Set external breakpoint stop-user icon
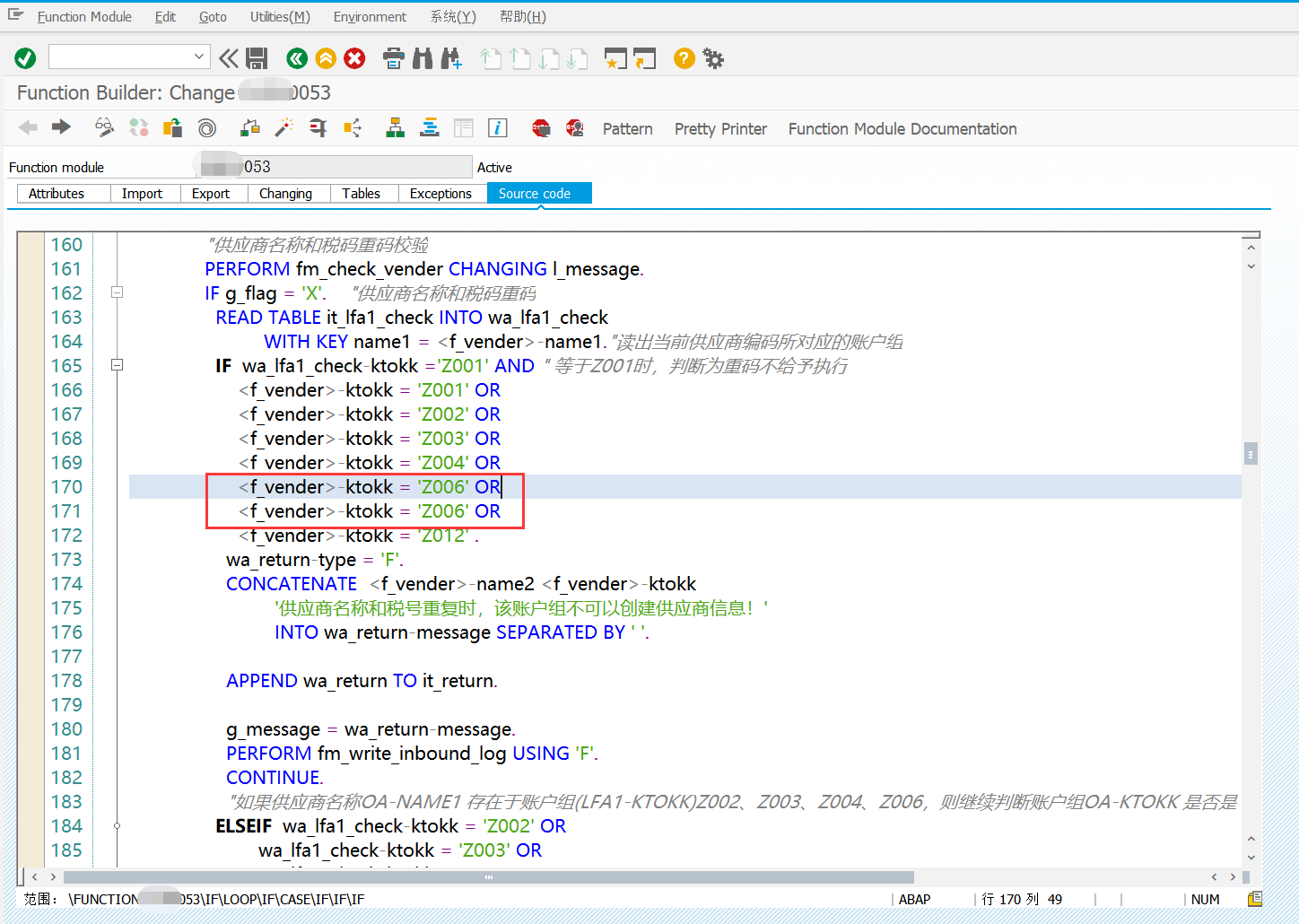The width and height of the screenshot is (1299, 924). (x=575, y=128)
